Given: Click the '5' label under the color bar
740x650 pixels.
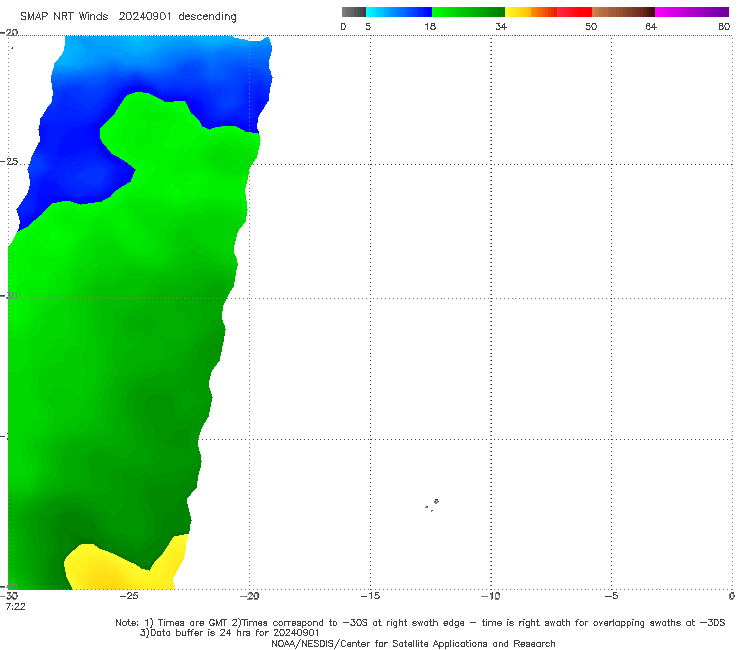Looking at the screenshot, I should 368,26.
